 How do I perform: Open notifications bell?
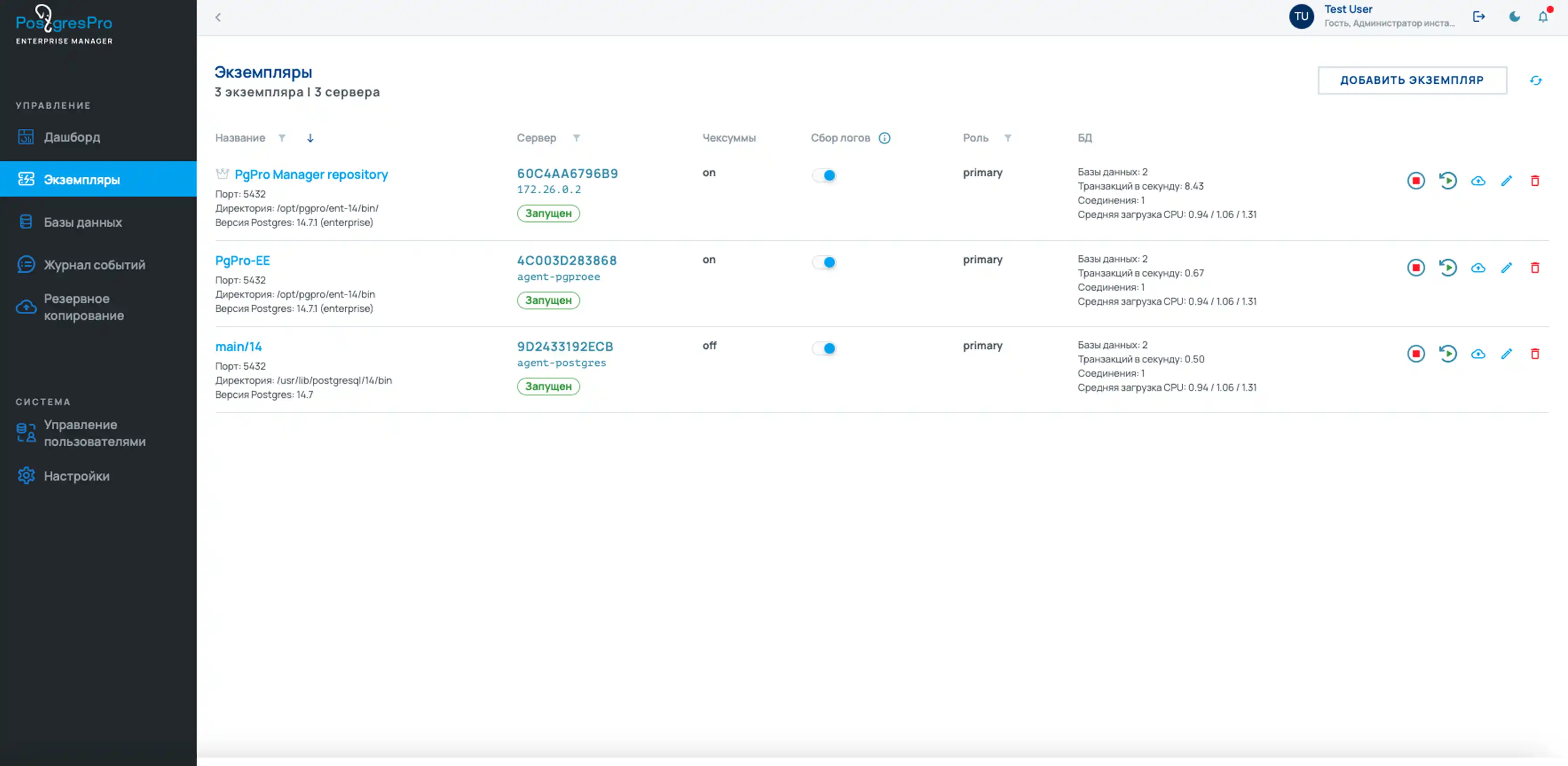point(1543,17)
